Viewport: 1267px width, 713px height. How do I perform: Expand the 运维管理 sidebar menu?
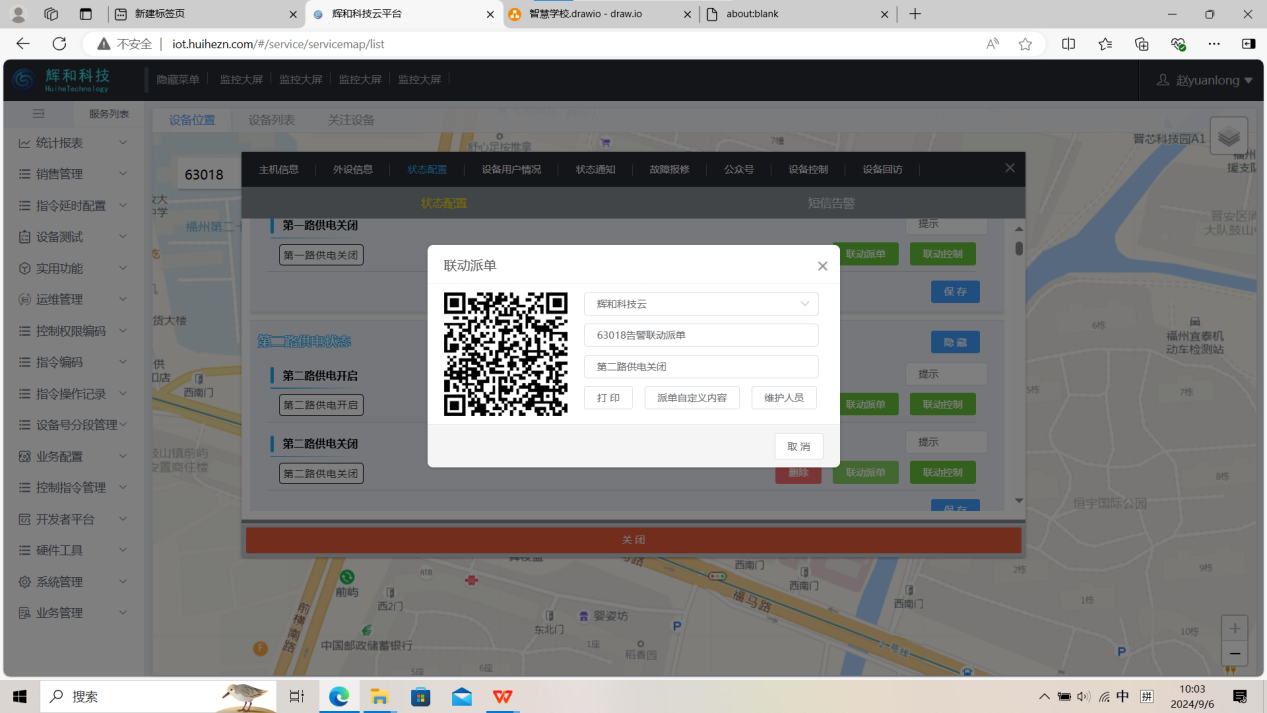pyautogui.click(x=73, y=299)
